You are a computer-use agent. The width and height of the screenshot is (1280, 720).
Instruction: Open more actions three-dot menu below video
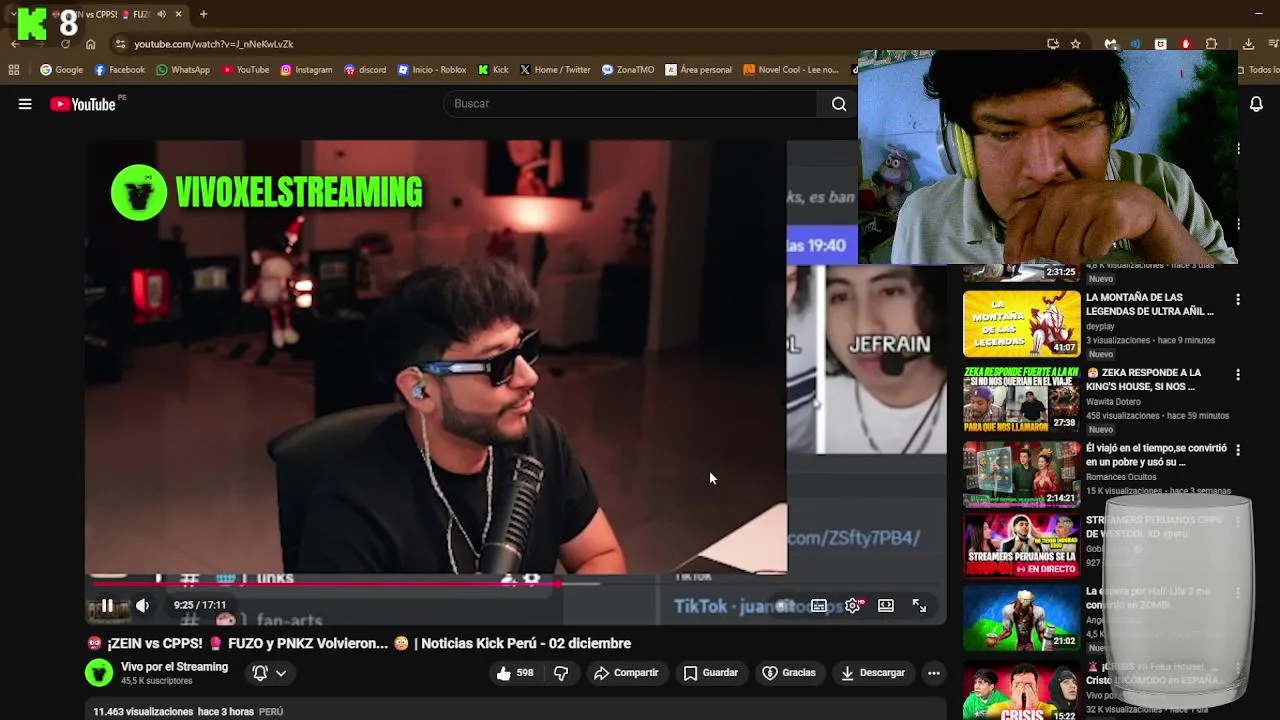coord(933,673)
